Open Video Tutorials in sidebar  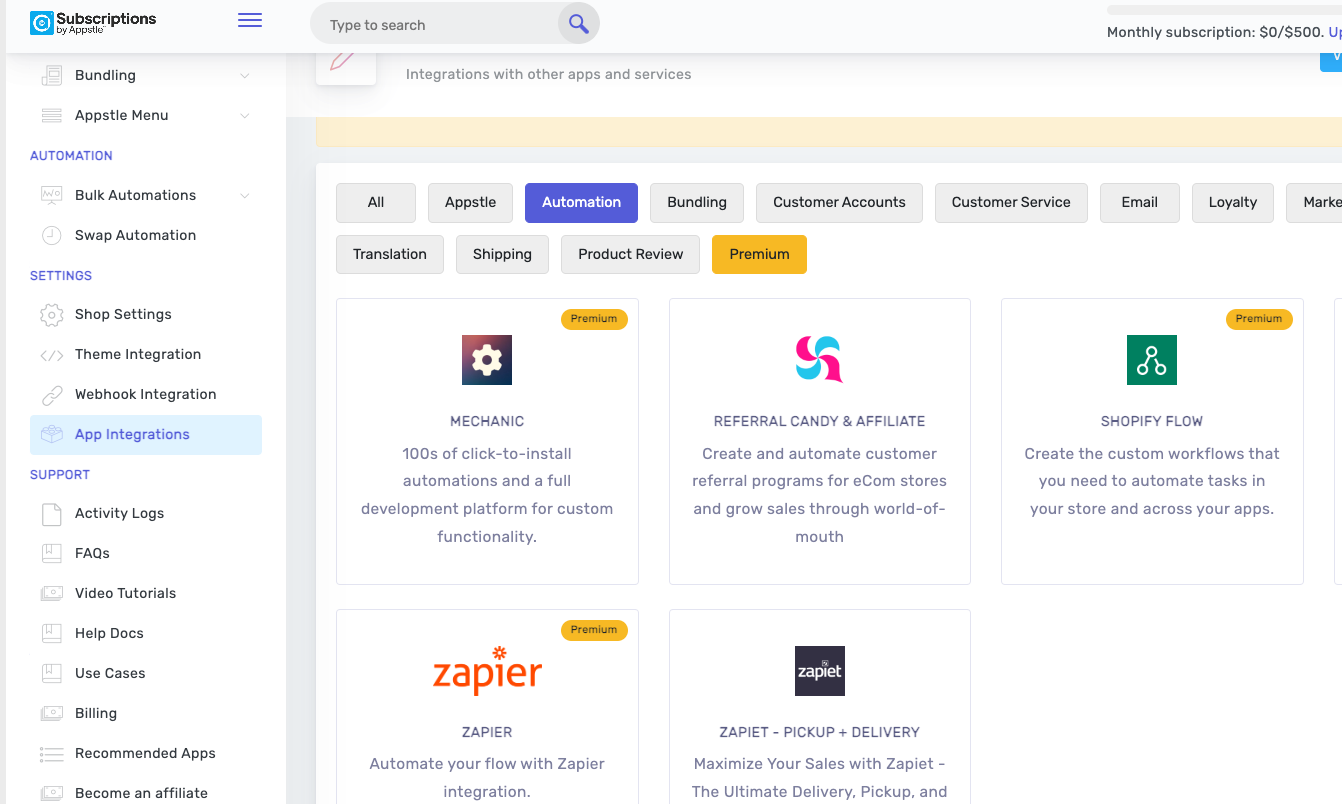125,594
